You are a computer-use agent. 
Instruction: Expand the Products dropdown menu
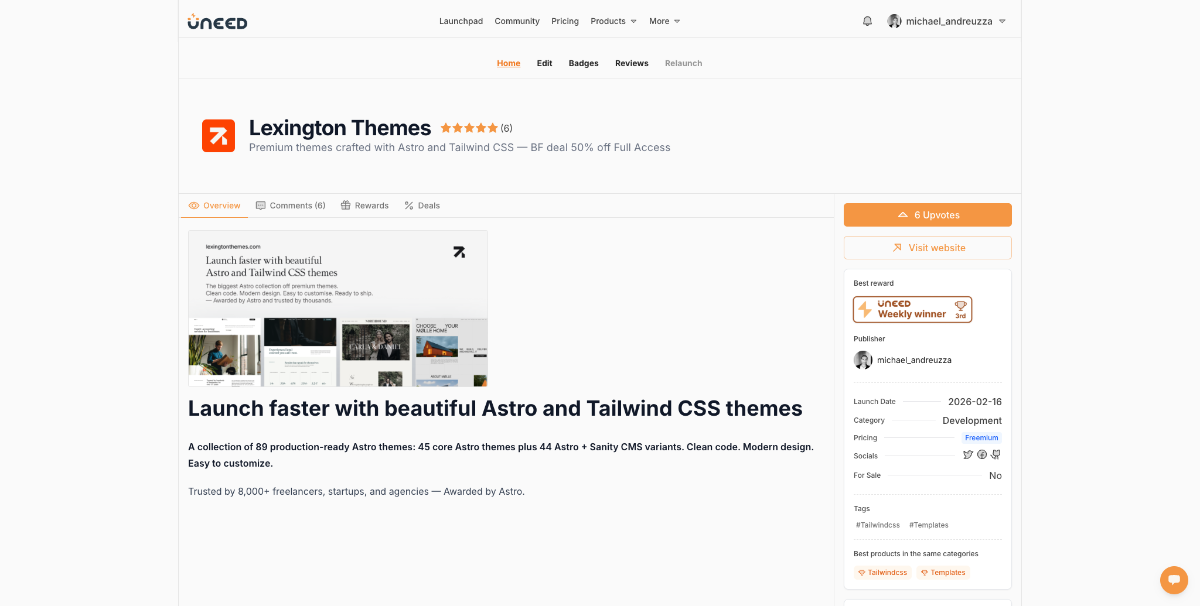[613, 21]
